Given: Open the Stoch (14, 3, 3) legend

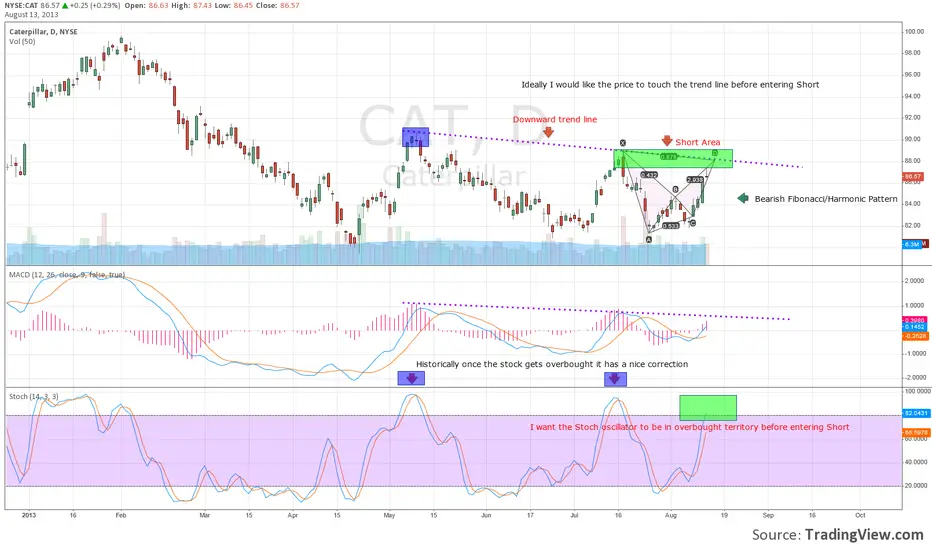Looking at the screenshot, I should click(x=33, y=397).
